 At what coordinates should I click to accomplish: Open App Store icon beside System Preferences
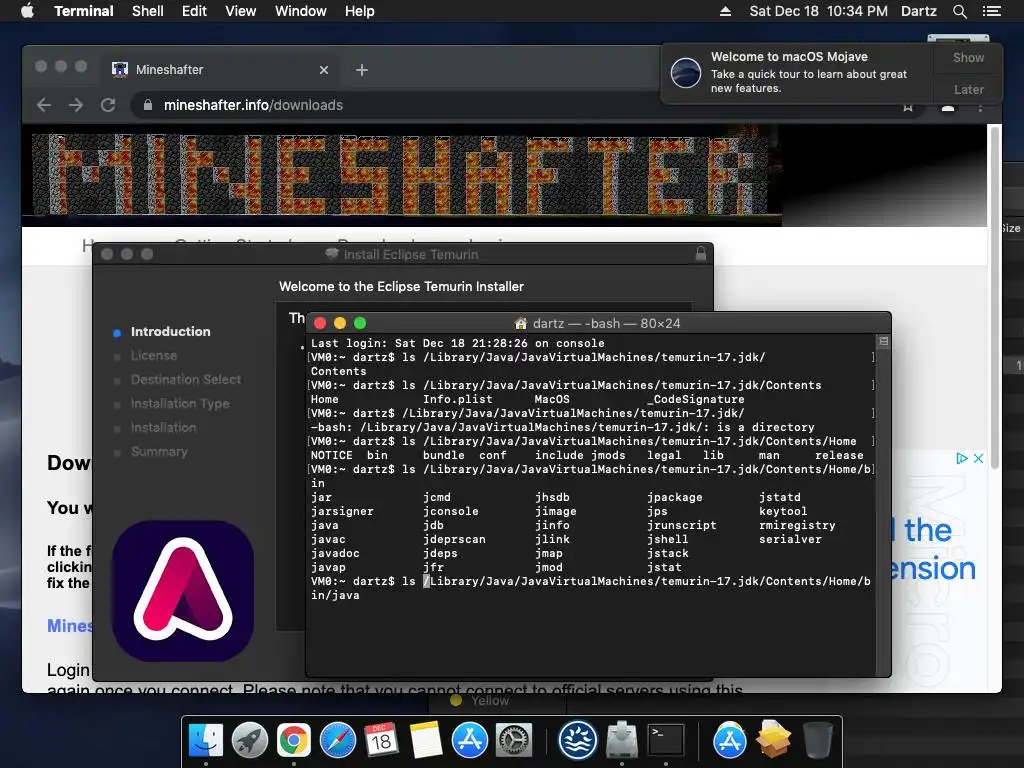(470, 741)
